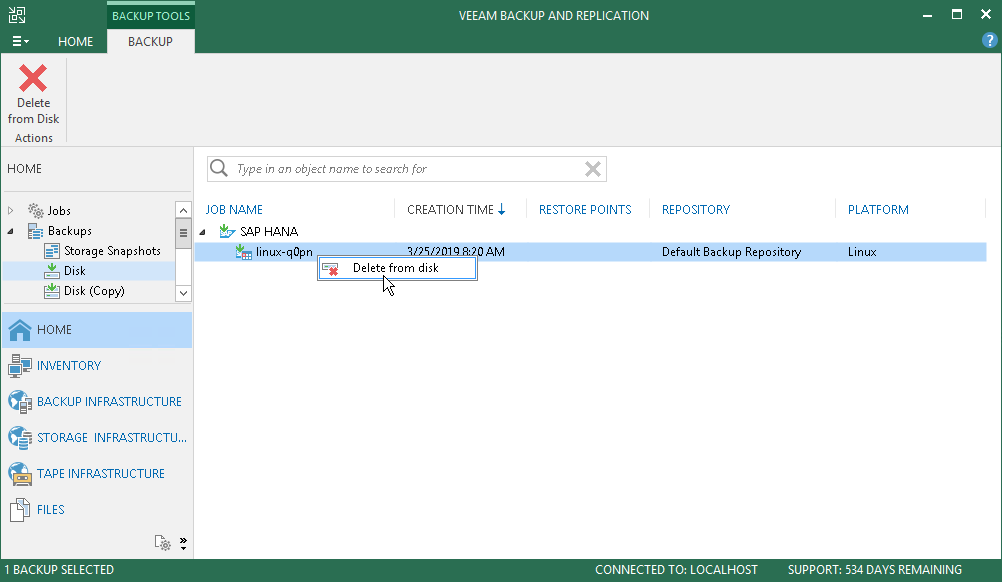Viewport: 1002px width, 582px height.
Task: Sort by JOB NAME column header
Action: pyautogui.click(x=234, y=210)
